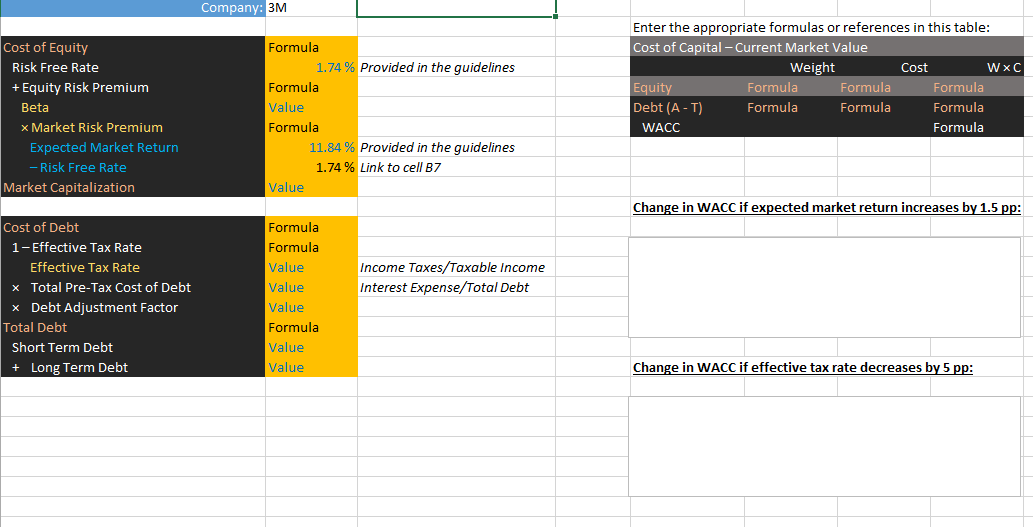
Task: Click the Provided in the guidelines note beside 11.84 %
Action: 437,148
